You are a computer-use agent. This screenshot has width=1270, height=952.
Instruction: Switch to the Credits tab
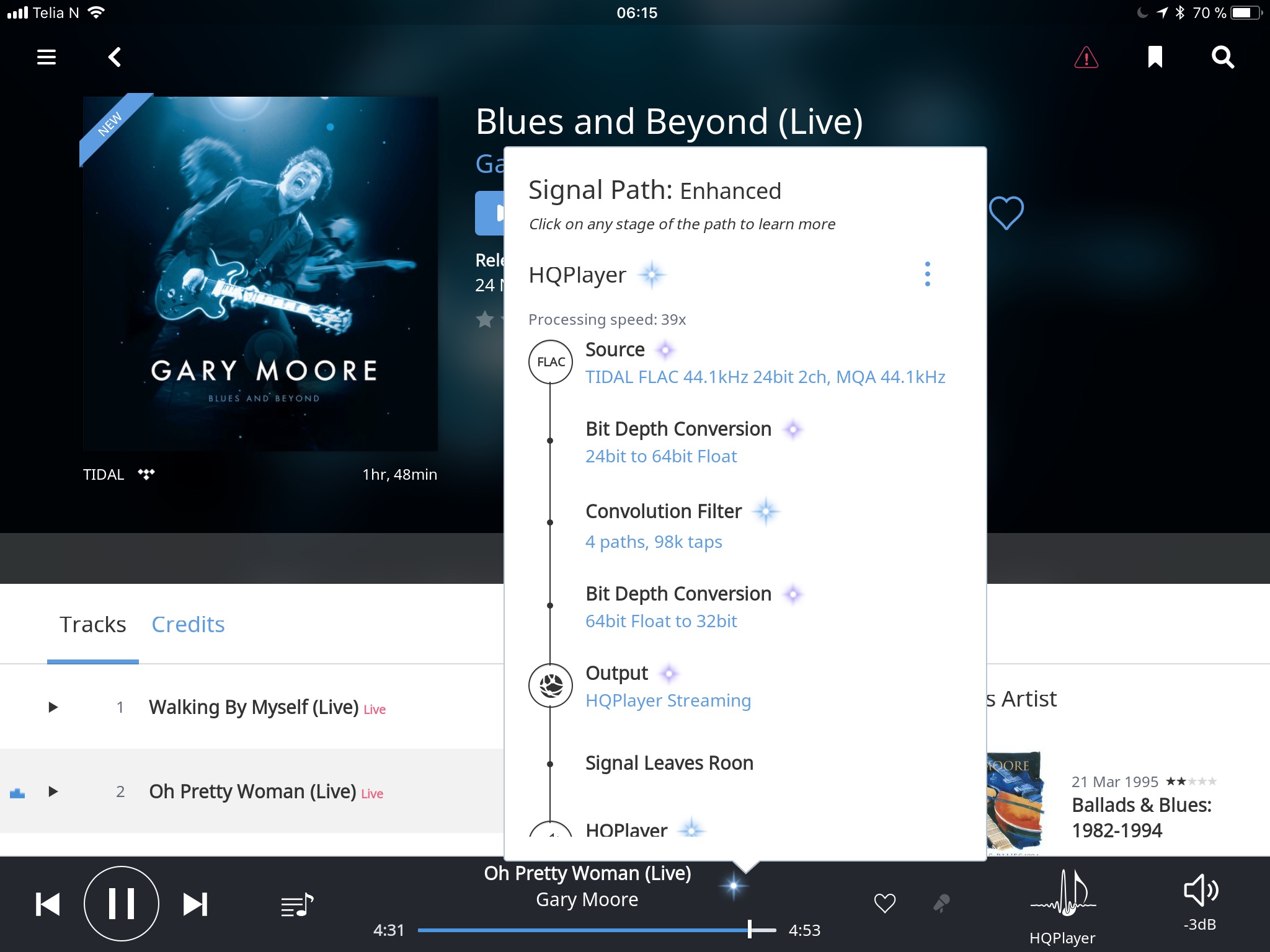(188, 624)
